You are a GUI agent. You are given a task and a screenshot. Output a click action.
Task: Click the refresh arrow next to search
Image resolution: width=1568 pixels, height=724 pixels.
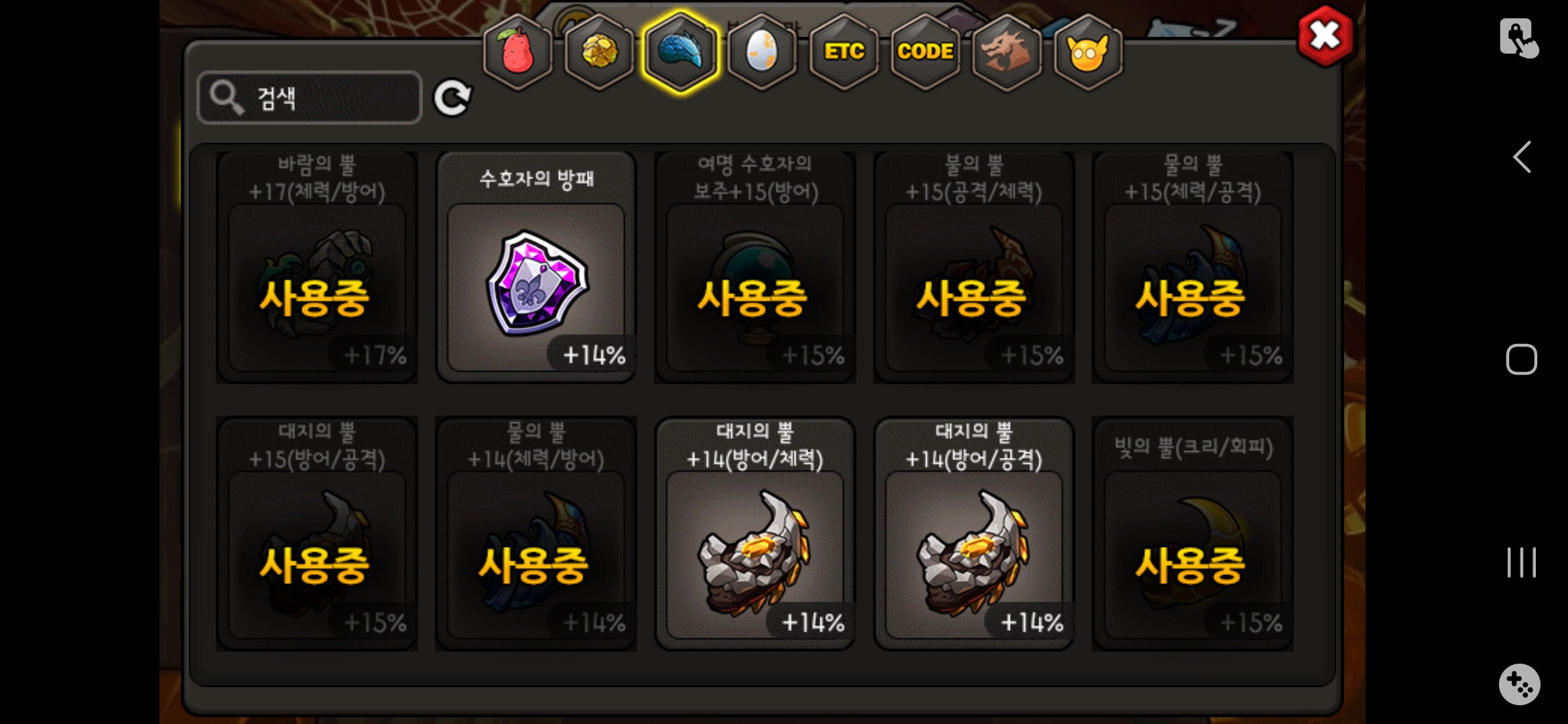(x=452, y=99)
